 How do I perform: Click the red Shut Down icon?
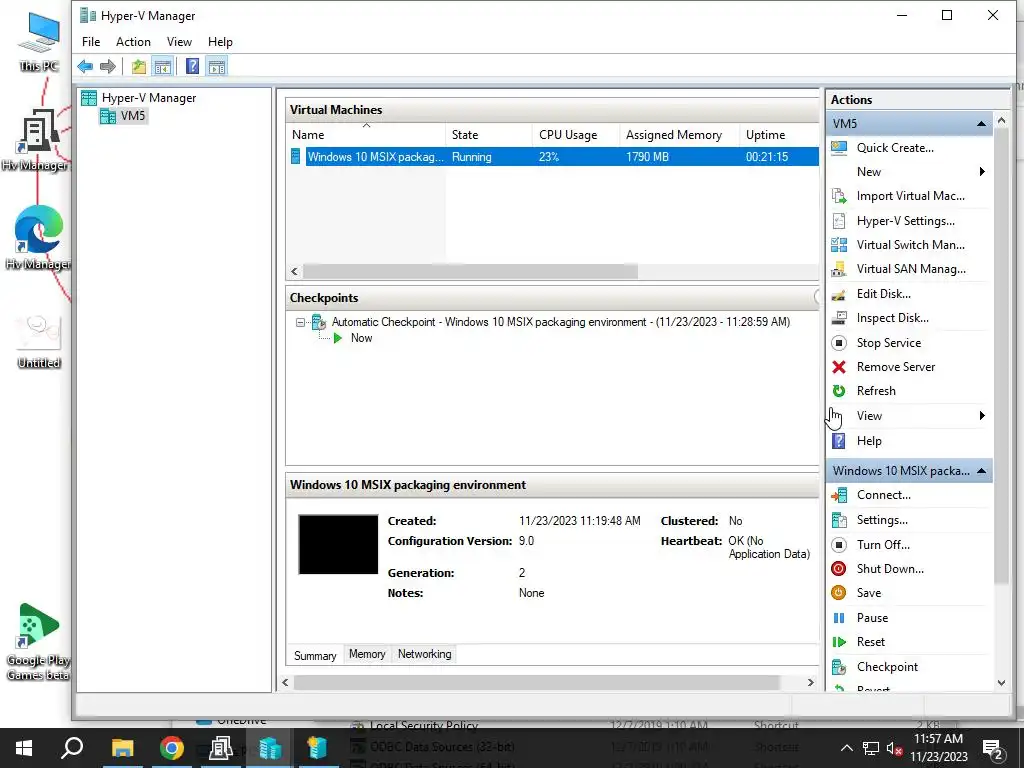pos(839,569)
